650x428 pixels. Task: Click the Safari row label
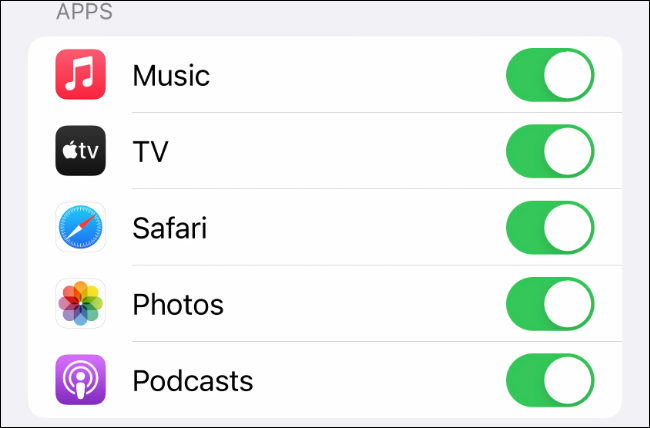(x=170, y=228)
